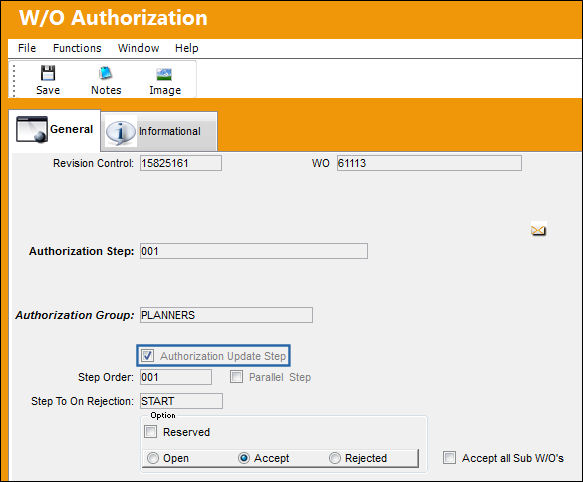Click the Image label in toolbar
The image size is (583, 482).
tap(165, 90)
